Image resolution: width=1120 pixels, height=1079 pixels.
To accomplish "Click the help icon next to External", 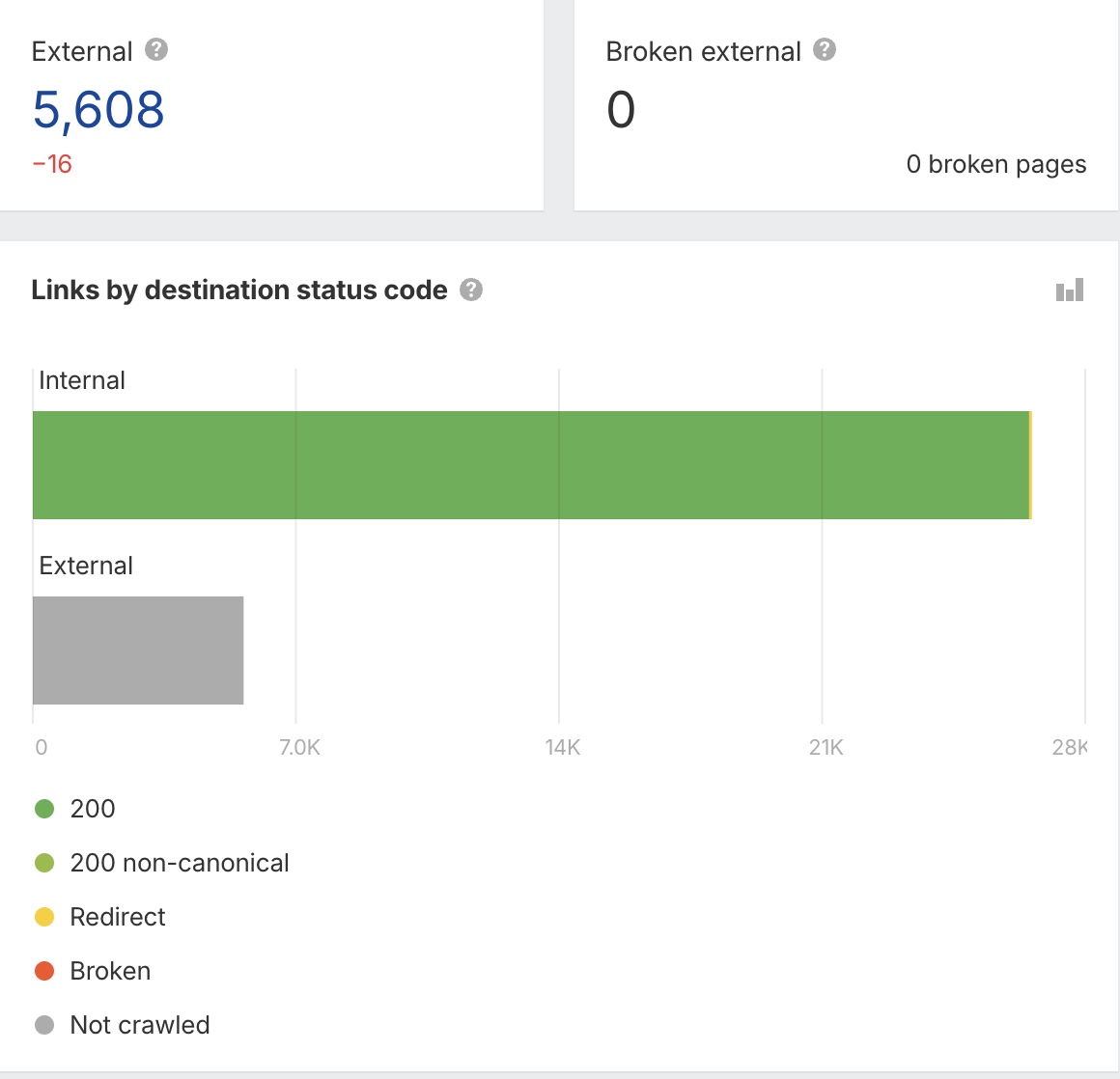I will click(x=156, y=50).
